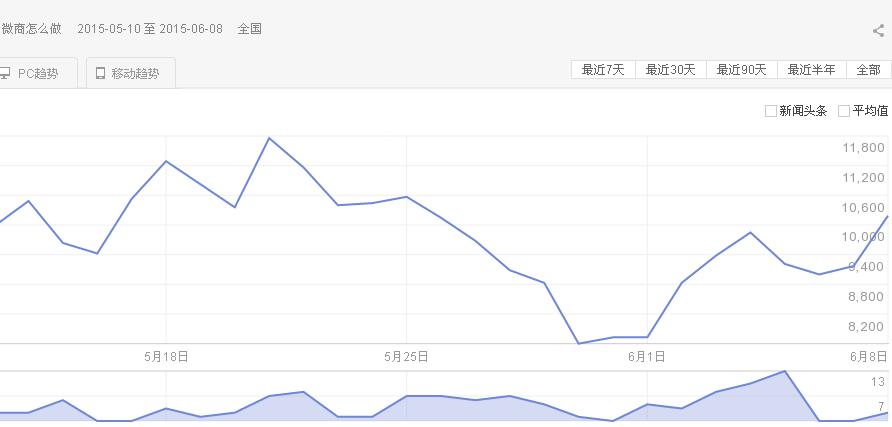Click the lowest point of the trend line
The image size is (892, 427).
[578, 344]
